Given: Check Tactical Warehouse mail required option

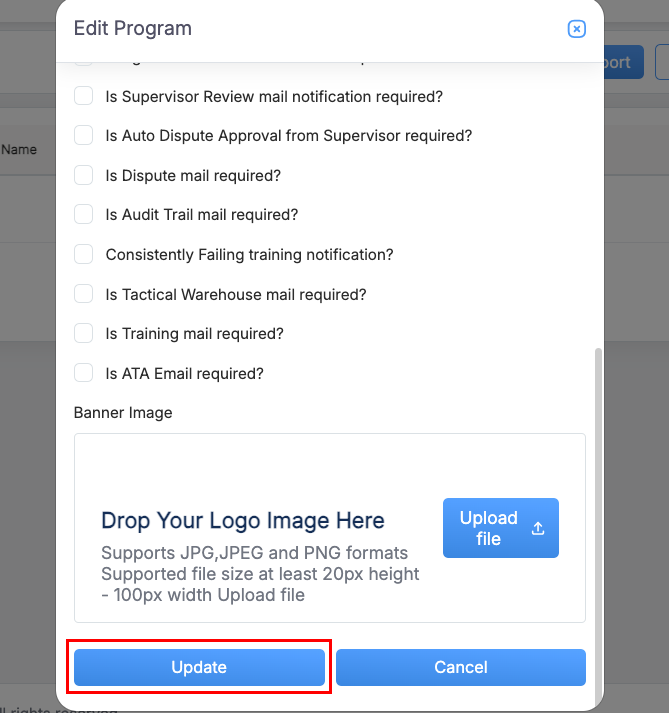Looking at the screenshot, I should [x=84, y=294].
